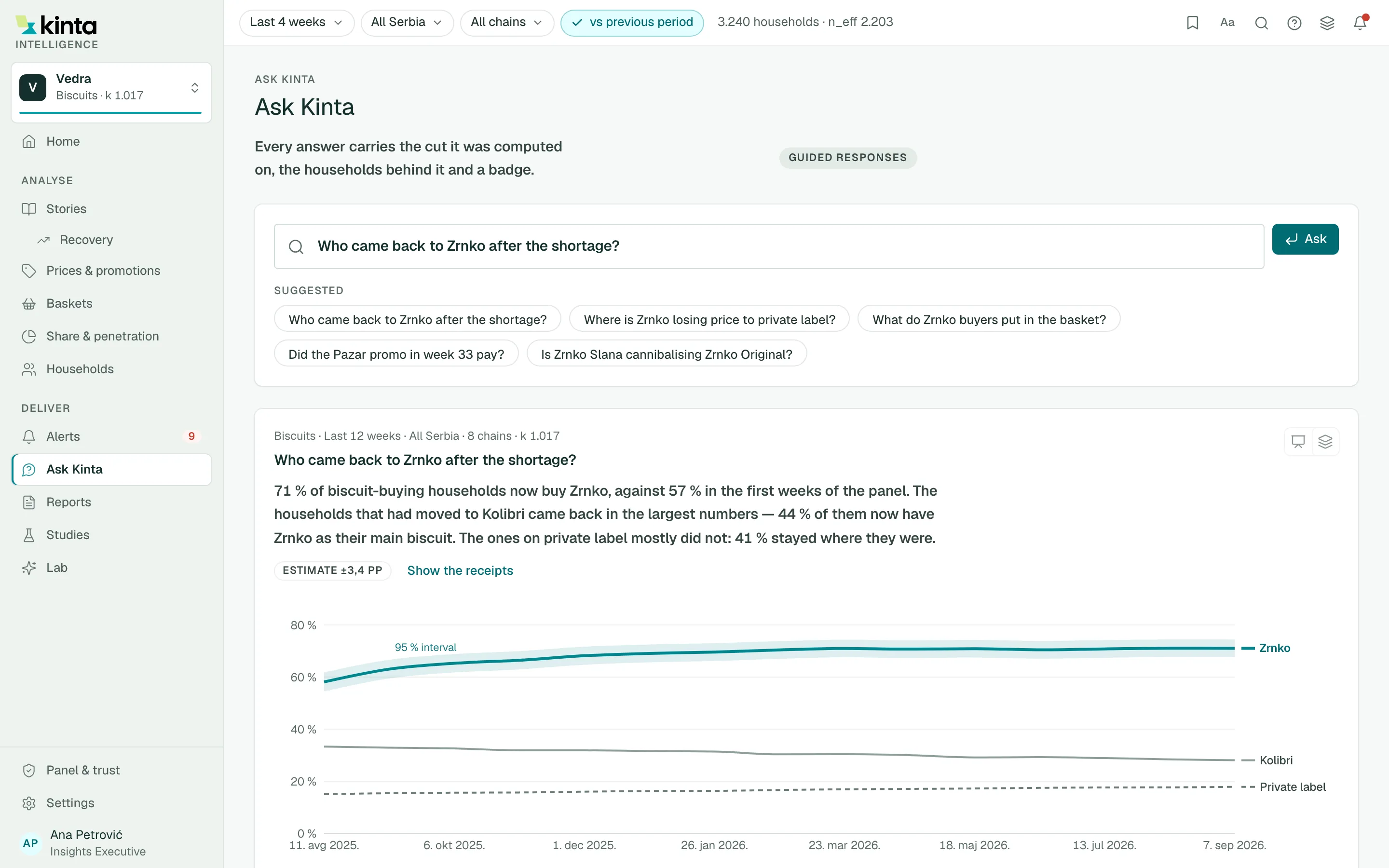Pick suggestion 'Who came back to Zrnko after the shortage?'
This screenshot has width=1389, height=868.
coord(417,319)
